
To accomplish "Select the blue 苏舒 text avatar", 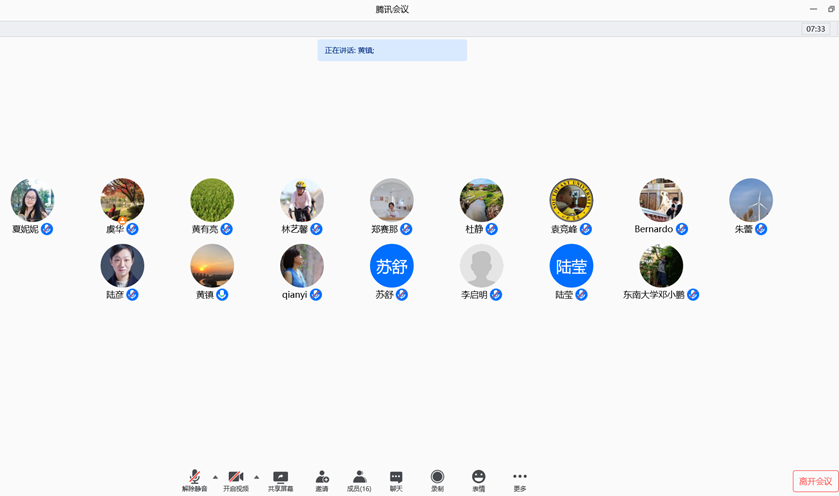I will (x=392, y=266).
